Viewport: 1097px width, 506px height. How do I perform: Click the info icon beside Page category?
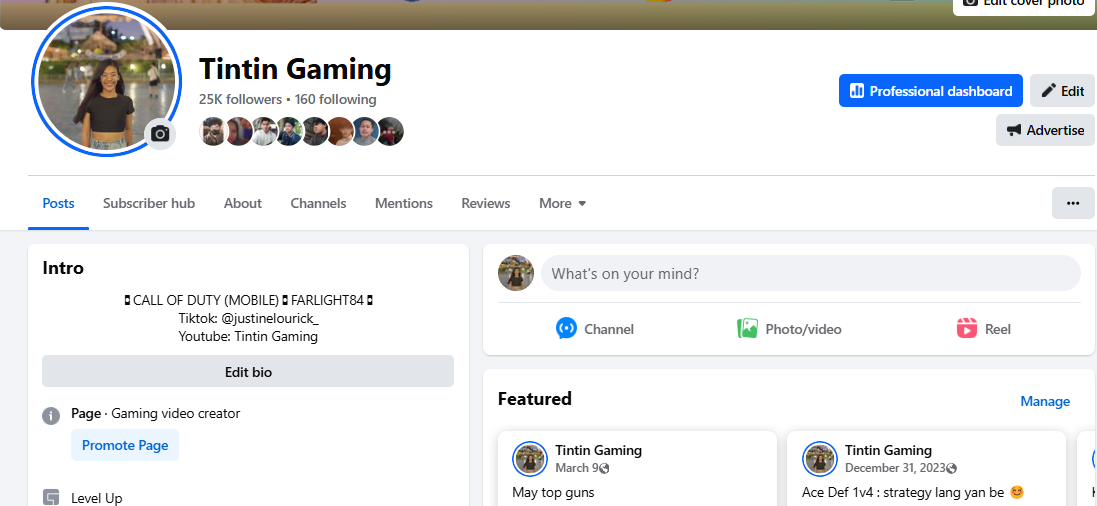point(51,416)
